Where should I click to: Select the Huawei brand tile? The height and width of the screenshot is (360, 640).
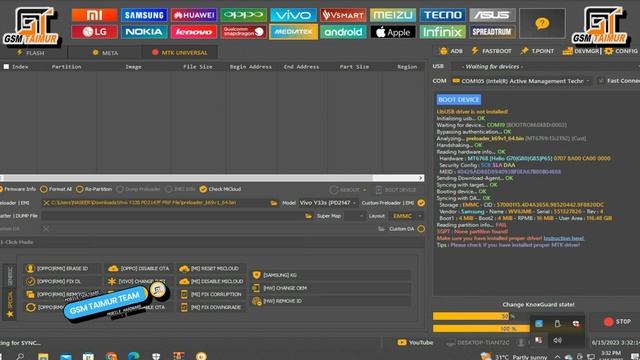tap(194, 15)
